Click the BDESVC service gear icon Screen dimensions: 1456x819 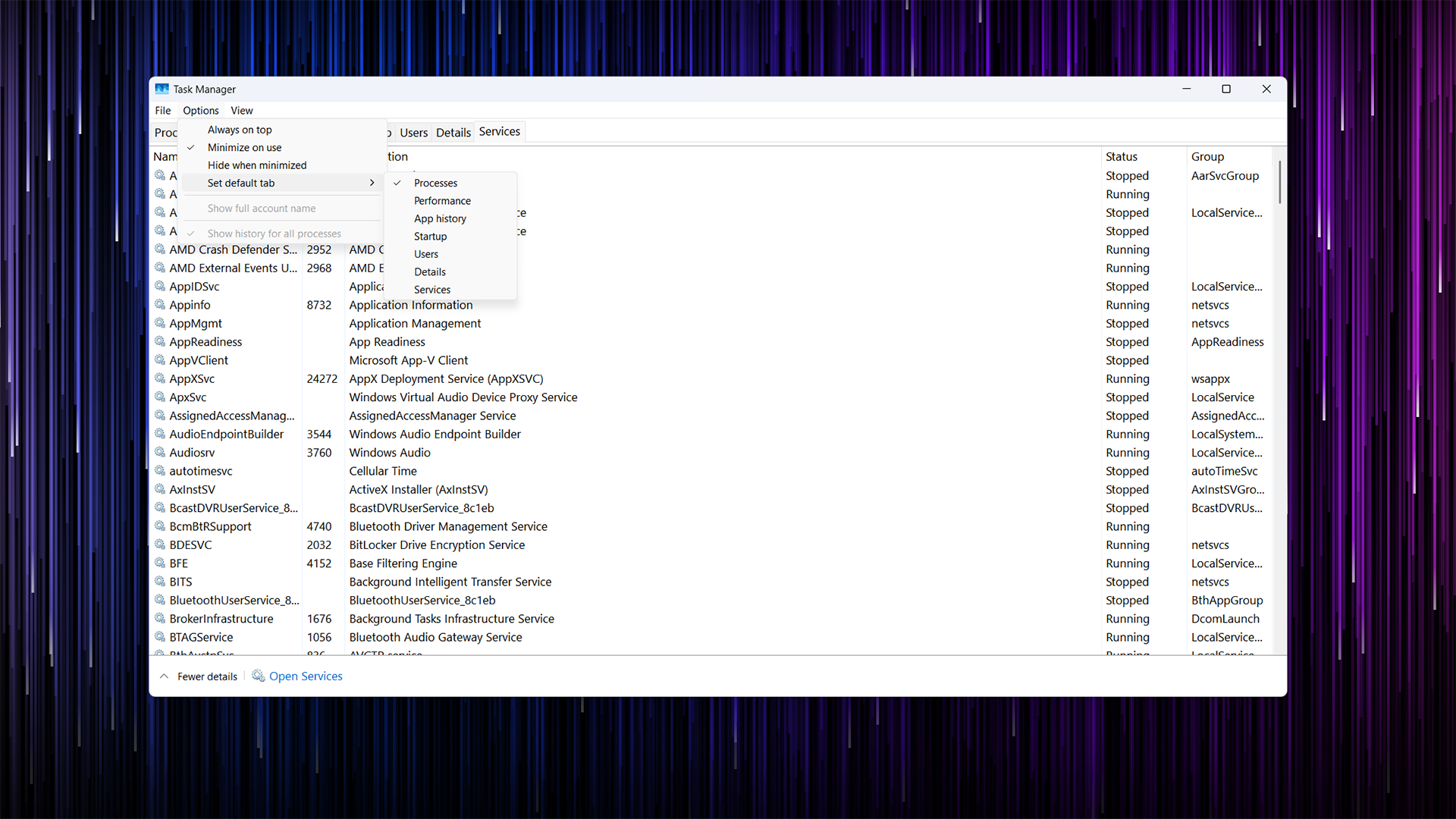160,544
